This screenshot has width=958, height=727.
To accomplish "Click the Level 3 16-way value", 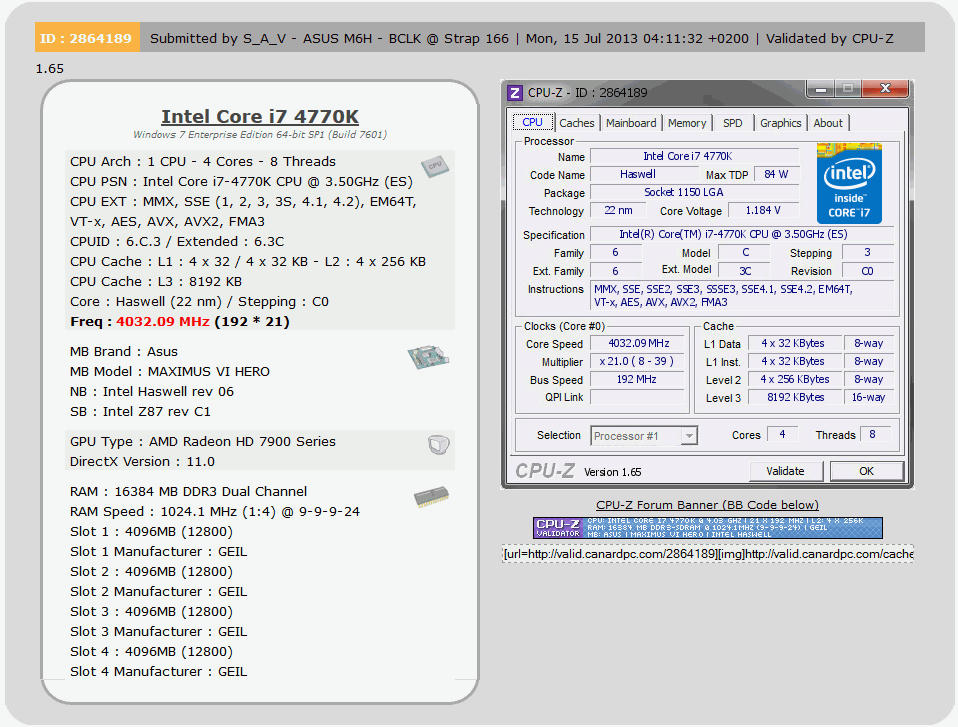I will point(868,398).
